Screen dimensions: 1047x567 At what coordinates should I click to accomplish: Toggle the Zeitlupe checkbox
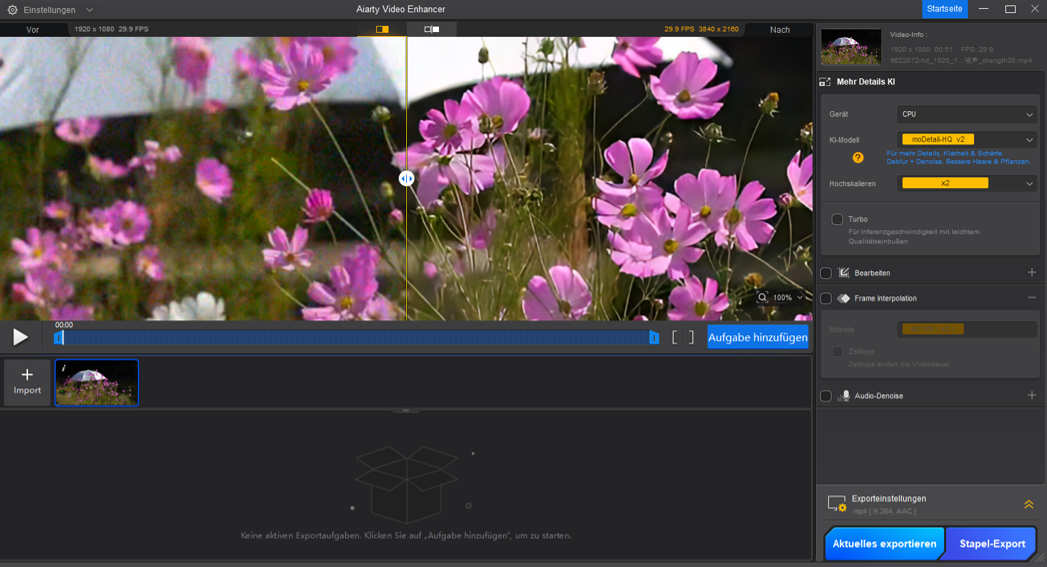coord(837,351)
